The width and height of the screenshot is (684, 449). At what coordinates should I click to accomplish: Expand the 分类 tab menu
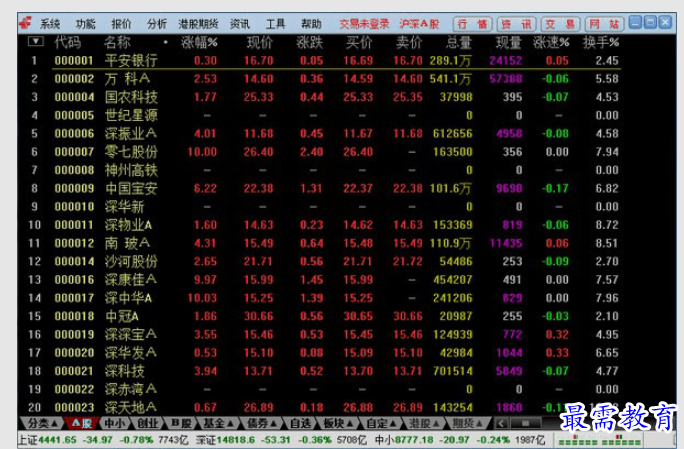pos(42,423)
